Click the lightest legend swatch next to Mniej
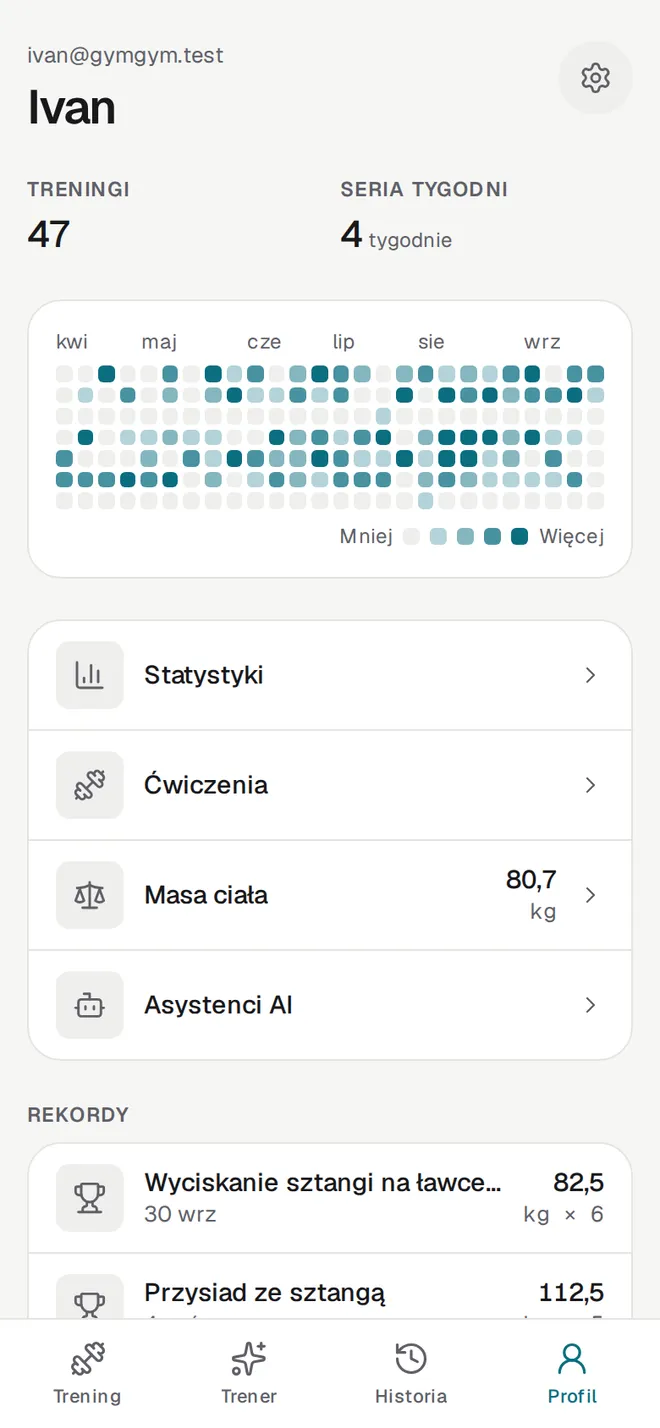660x1428 pixels. tap(411, 537)
